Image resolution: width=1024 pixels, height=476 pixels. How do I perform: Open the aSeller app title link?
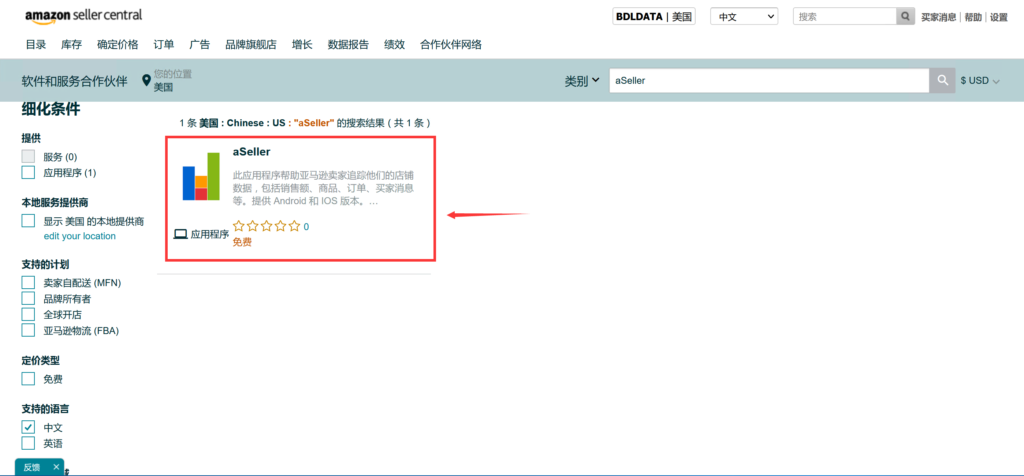click(251, 151)
